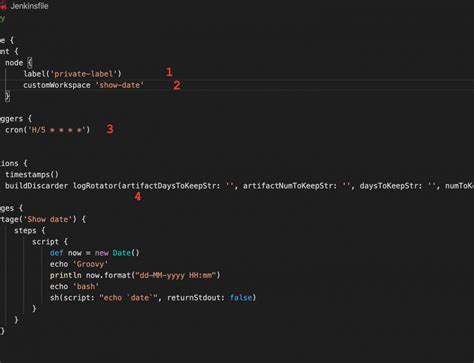Click 'logRotator' in the options block

pyautogui.click(x=95, y=186)
